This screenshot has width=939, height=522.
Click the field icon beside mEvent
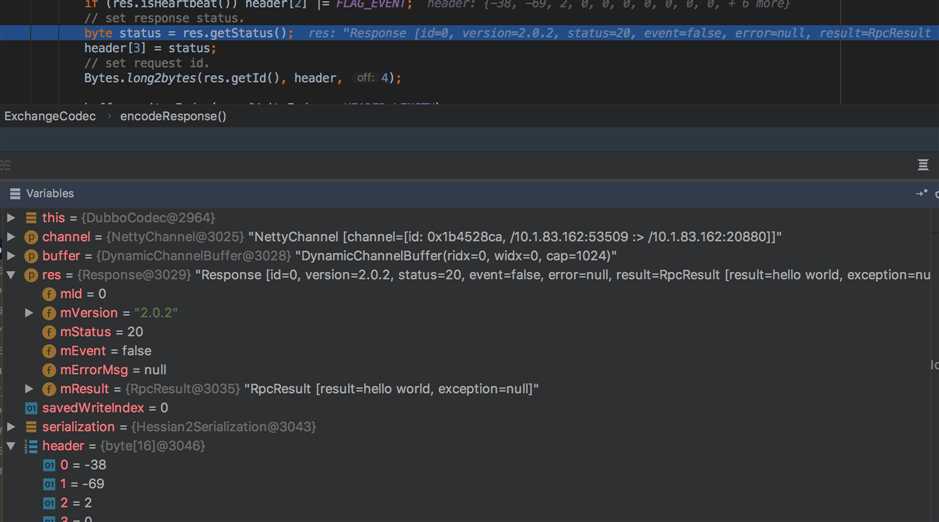pyautogui.click(x=49, y=351)
